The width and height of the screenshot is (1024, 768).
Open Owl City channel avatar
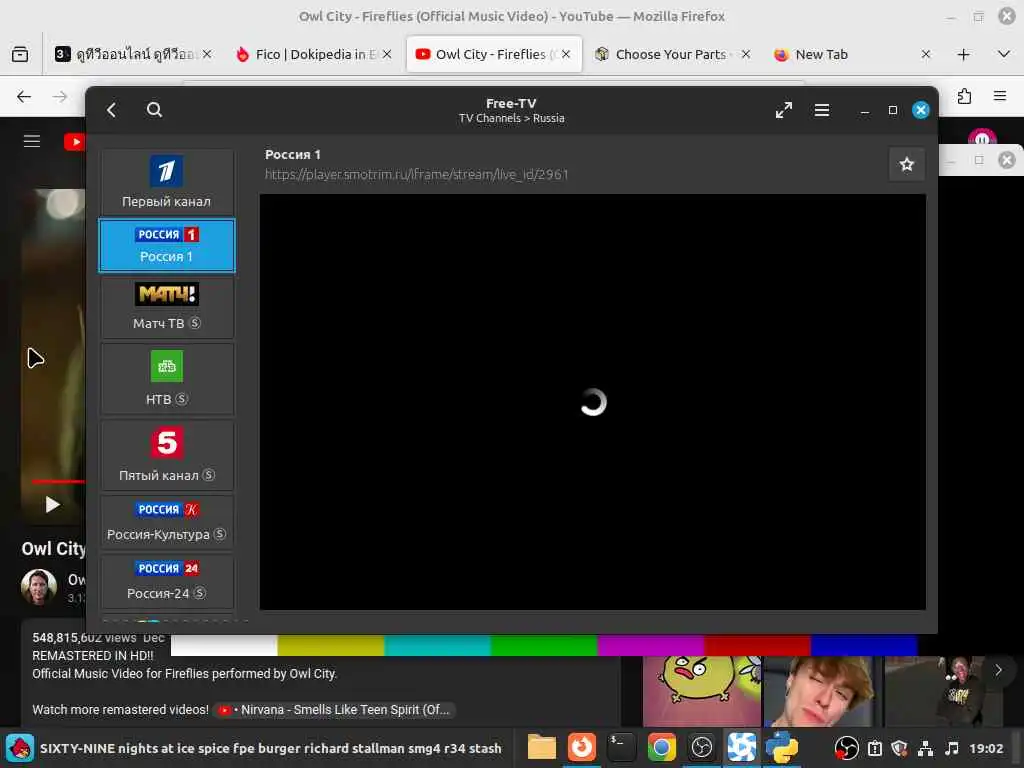[x=39, y=586]
